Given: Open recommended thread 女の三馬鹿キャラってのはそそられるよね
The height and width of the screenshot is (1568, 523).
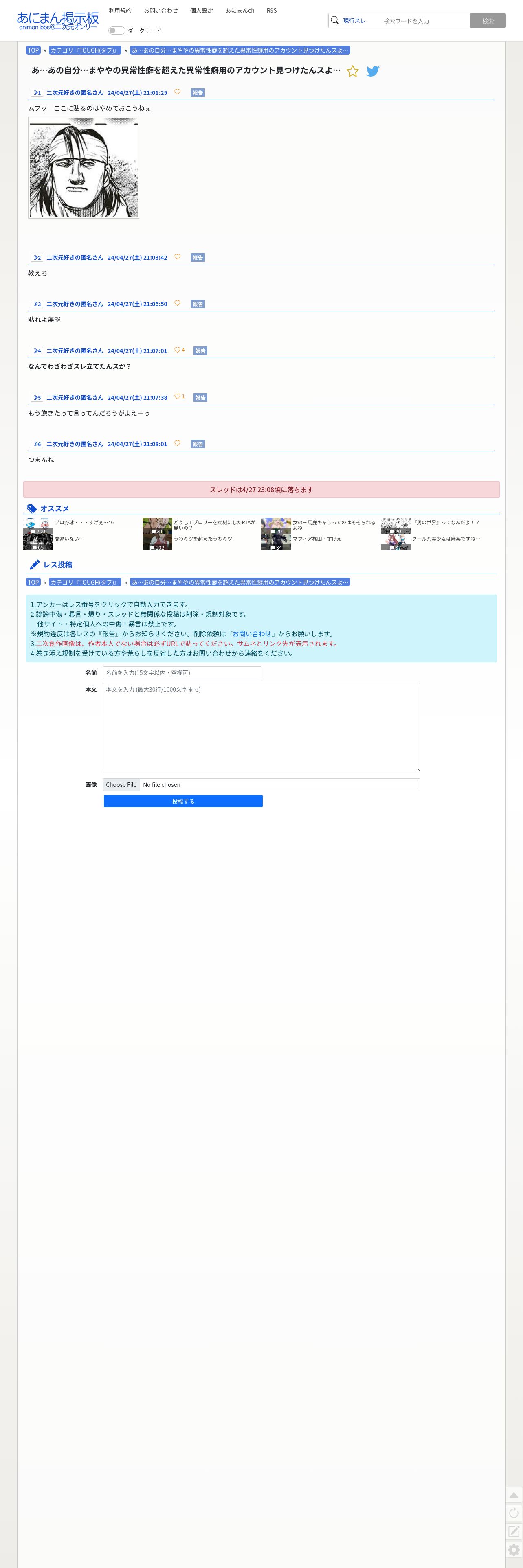Looking at the screenshot, I should pyautogui.click(x=334, y=525).
